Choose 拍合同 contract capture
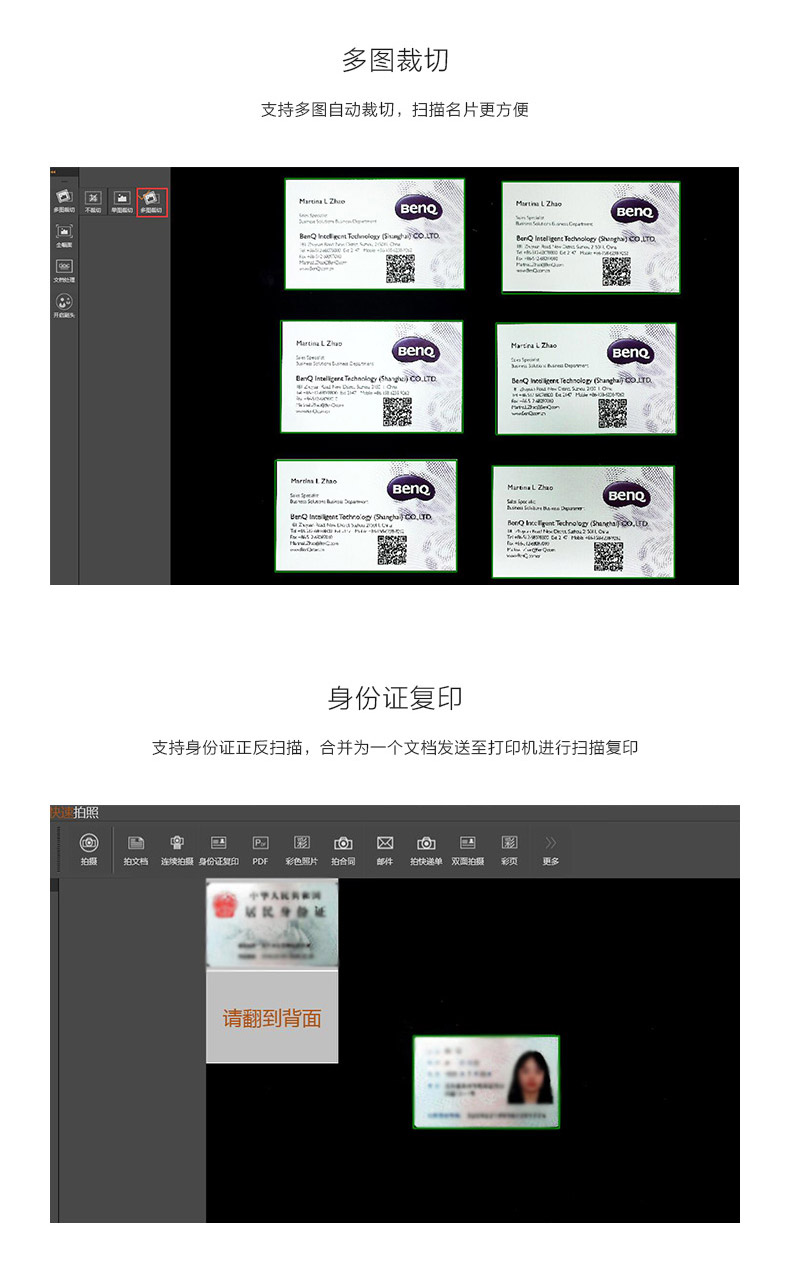 click(343, 849)
